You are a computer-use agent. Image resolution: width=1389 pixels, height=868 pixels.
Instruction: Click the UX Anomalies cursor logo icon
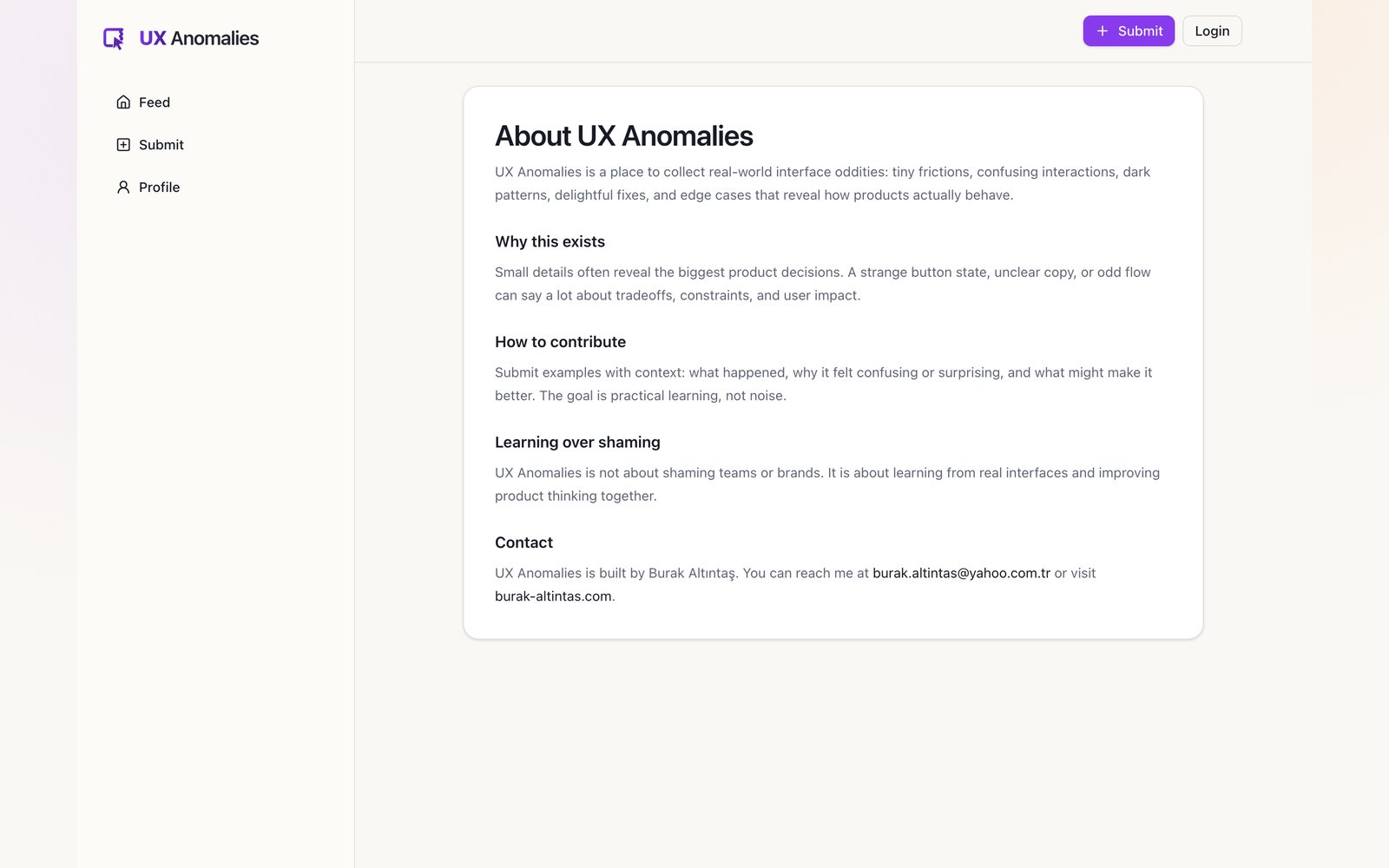pyautogui.click(x=114, y=38)
